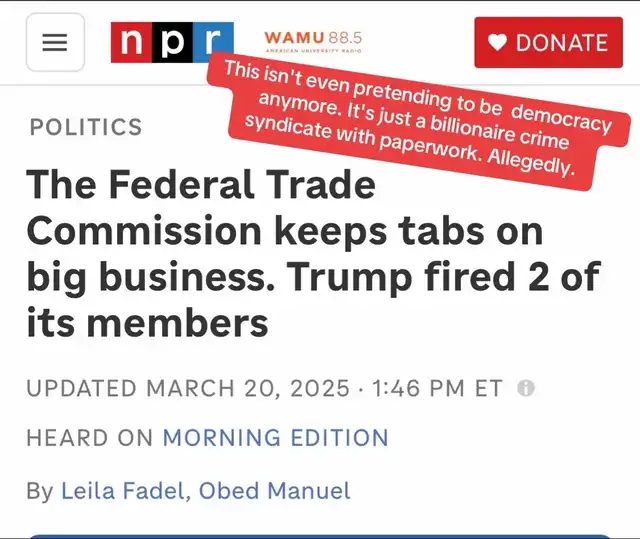The width and height of the screenshot is (640, 539).
Task: Click the DONATE button text
Action: [562, 43]
